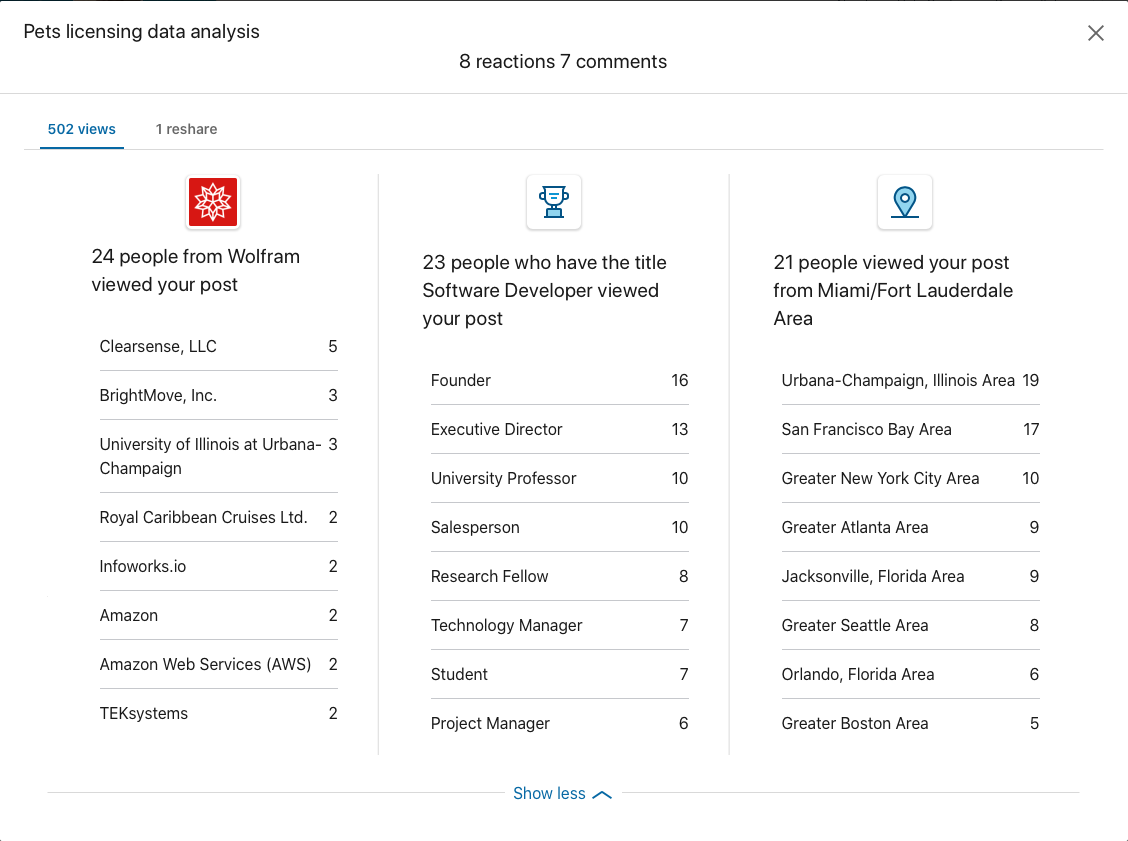
Task: Click the Greater Seattle Area row
Action: 911,625
